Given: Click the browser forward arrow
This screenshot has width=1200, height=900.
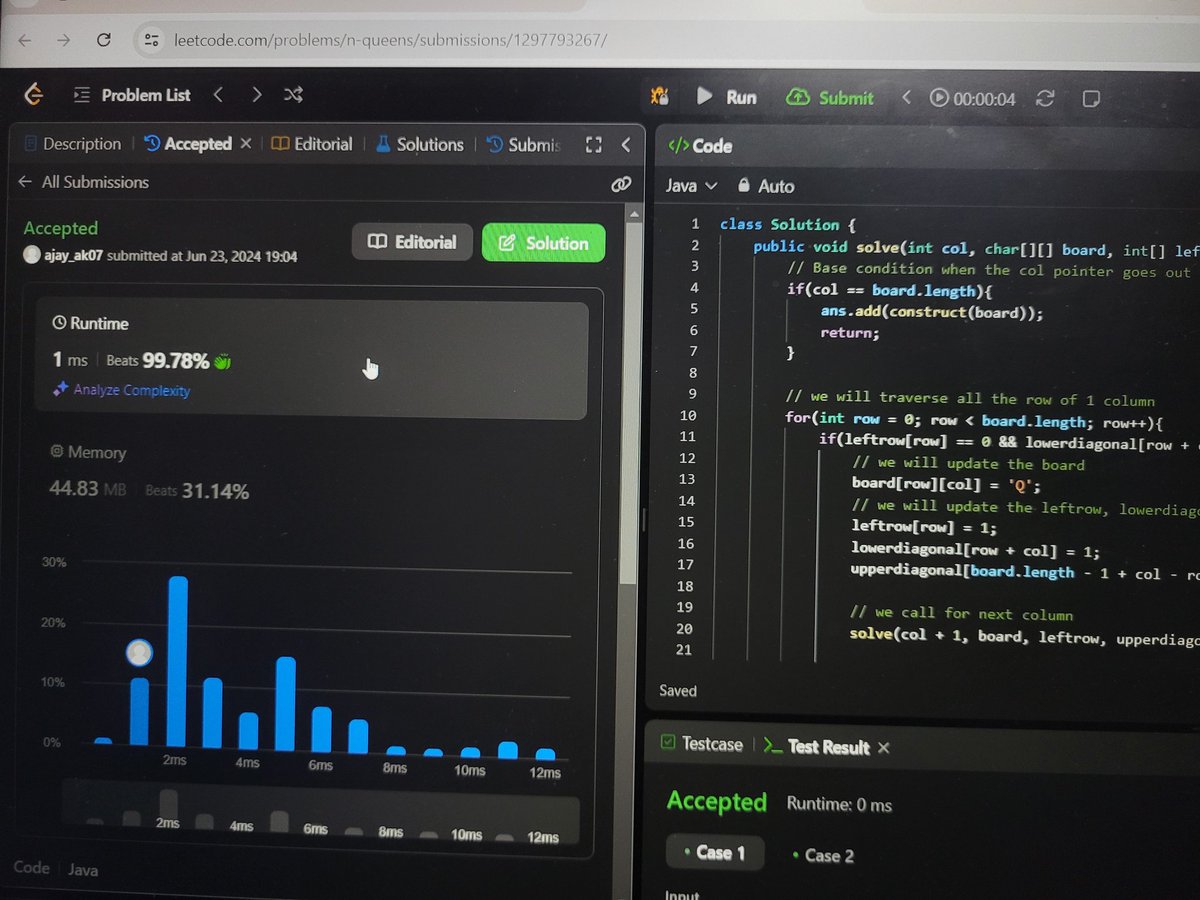Looking at the screenshot, I should click(63, 40).
